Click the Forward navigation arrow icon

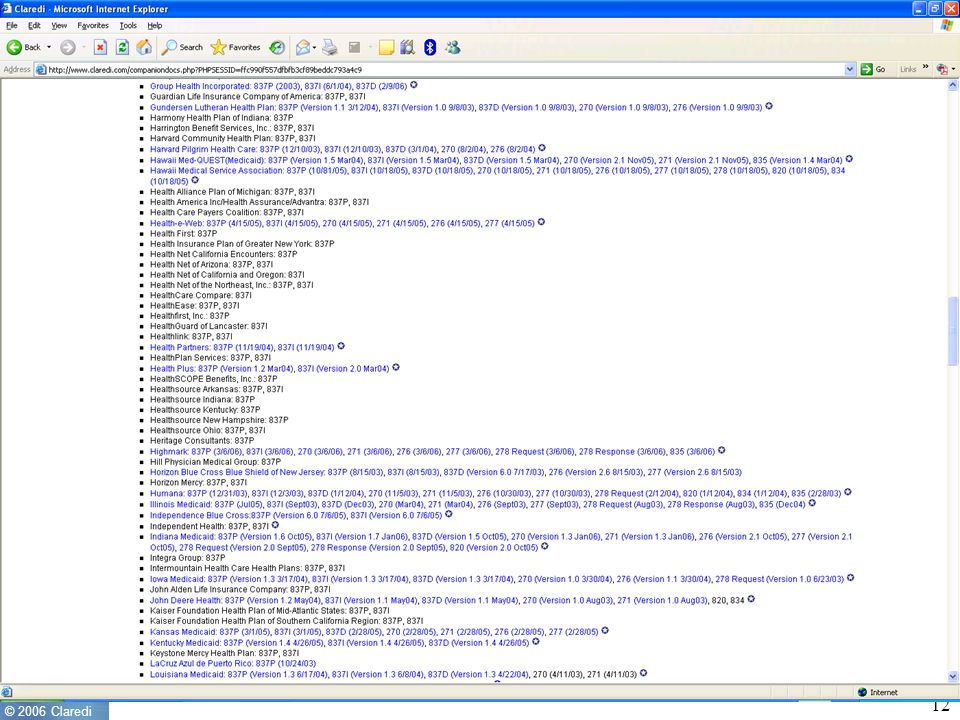pyautogui.click(x=67, y=47)
